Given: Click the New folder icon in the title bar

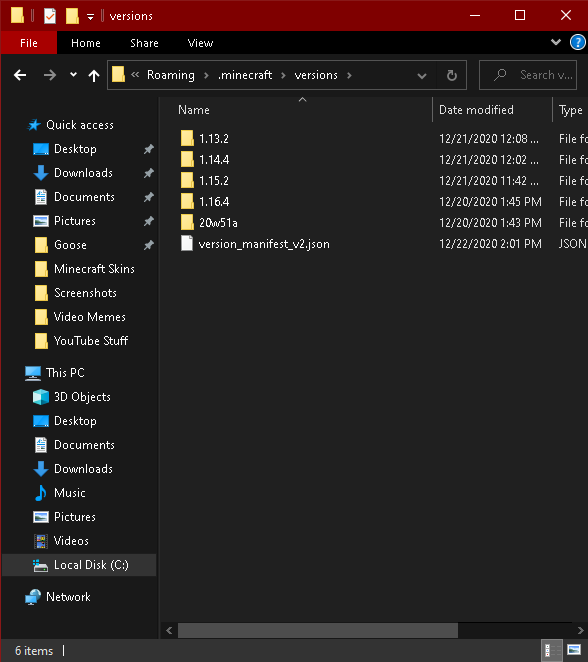Looking at the screenshot, I should pyautogui.click(x=72, y=16).
